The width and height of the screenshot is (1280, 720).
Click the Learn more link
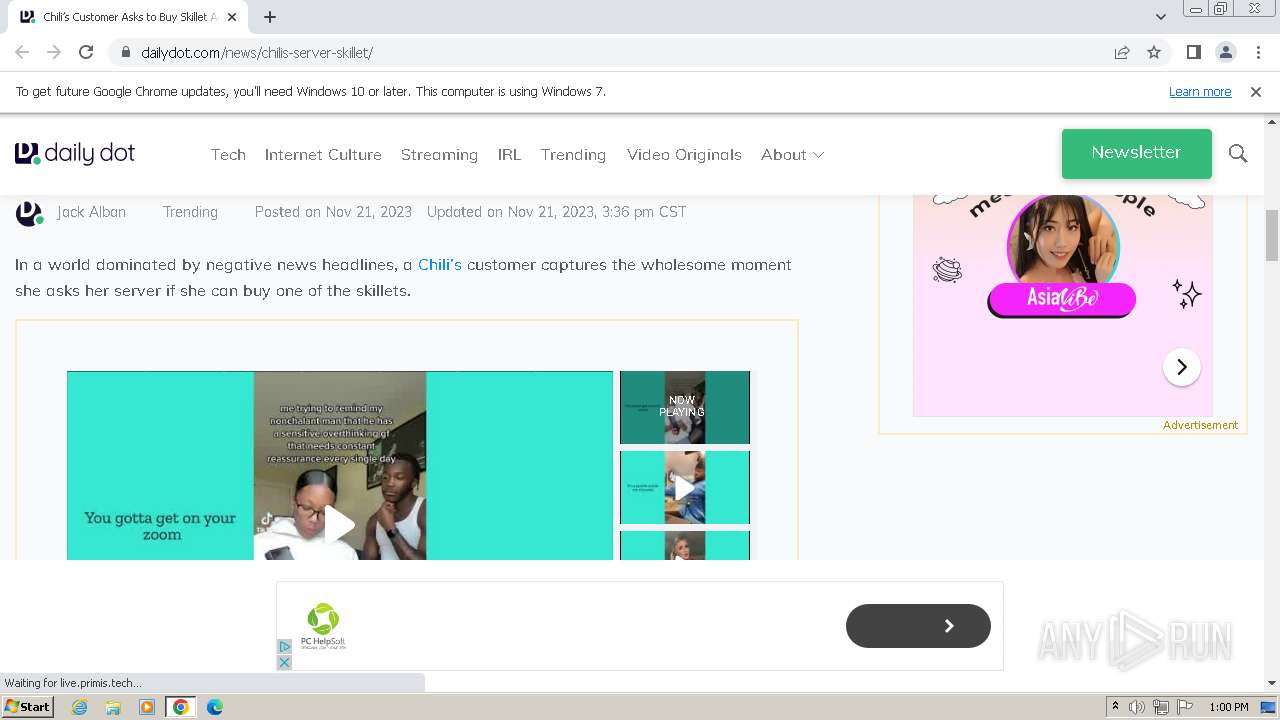pyautogui.click(x=1200, y=91)
